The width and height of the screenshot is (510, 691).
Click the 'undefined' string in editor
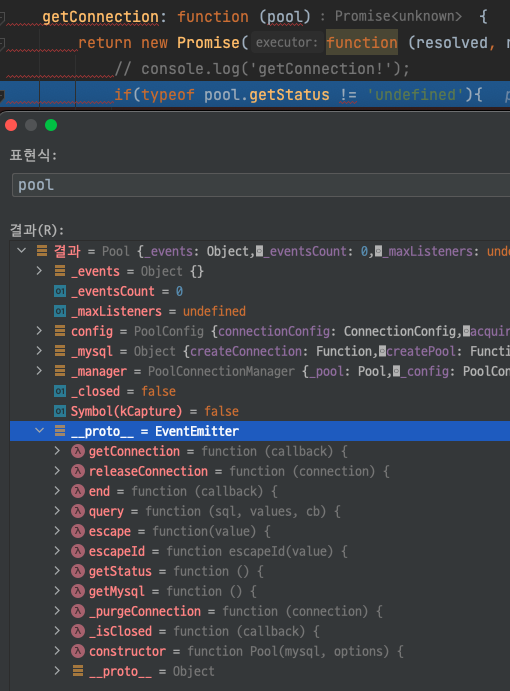415,95
